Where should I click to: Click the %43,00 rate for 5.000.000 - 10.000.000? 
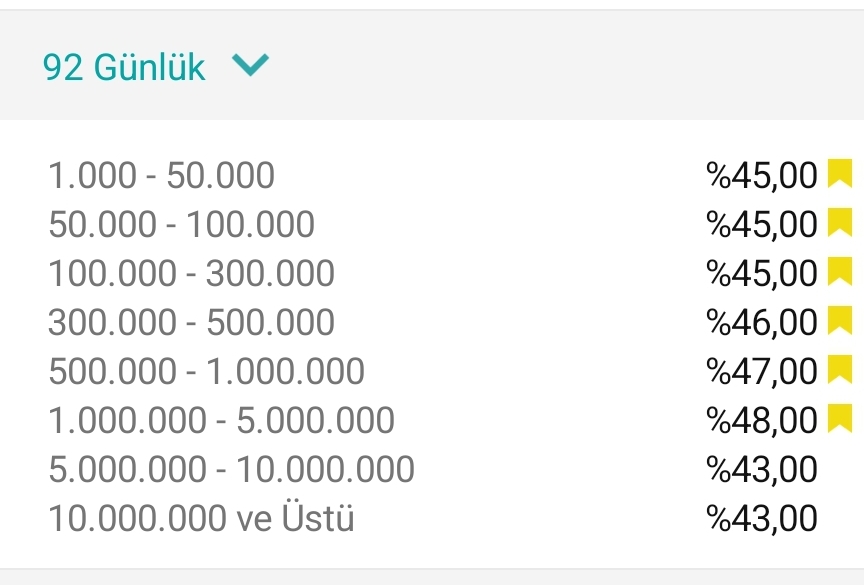click(x=762, y=470)
